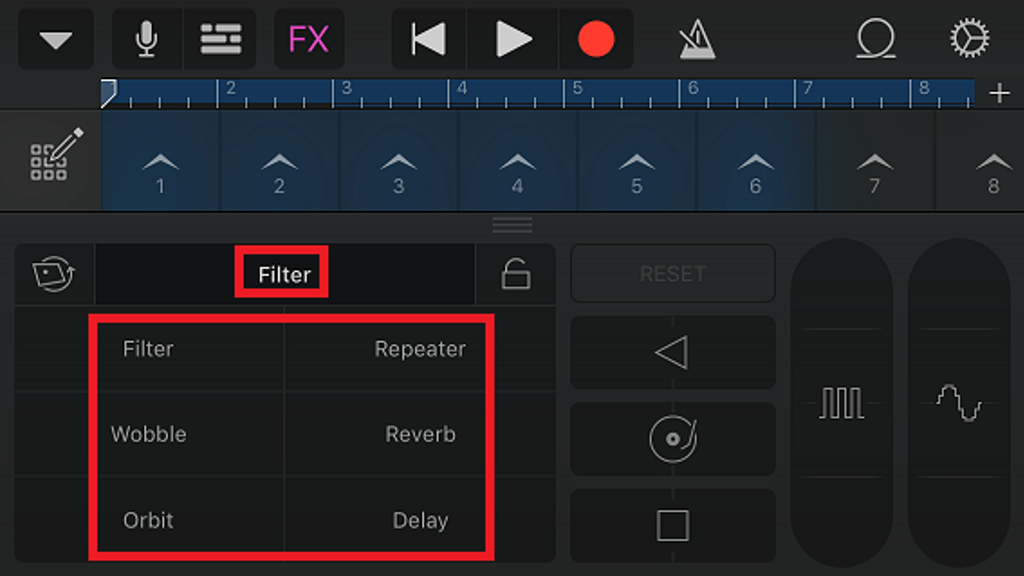1024x576 pixels.
Task: Start recording with red Record button
Action: pos(596,39)
